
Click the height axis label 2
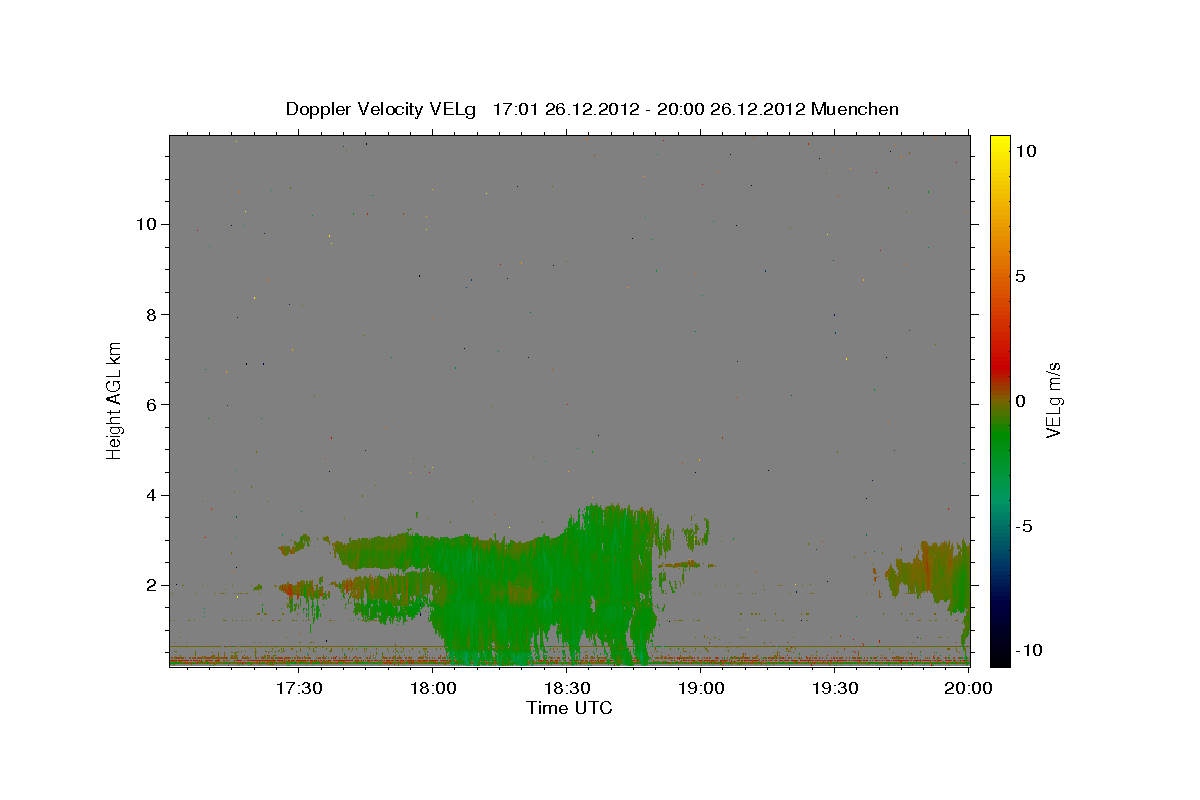150,585
